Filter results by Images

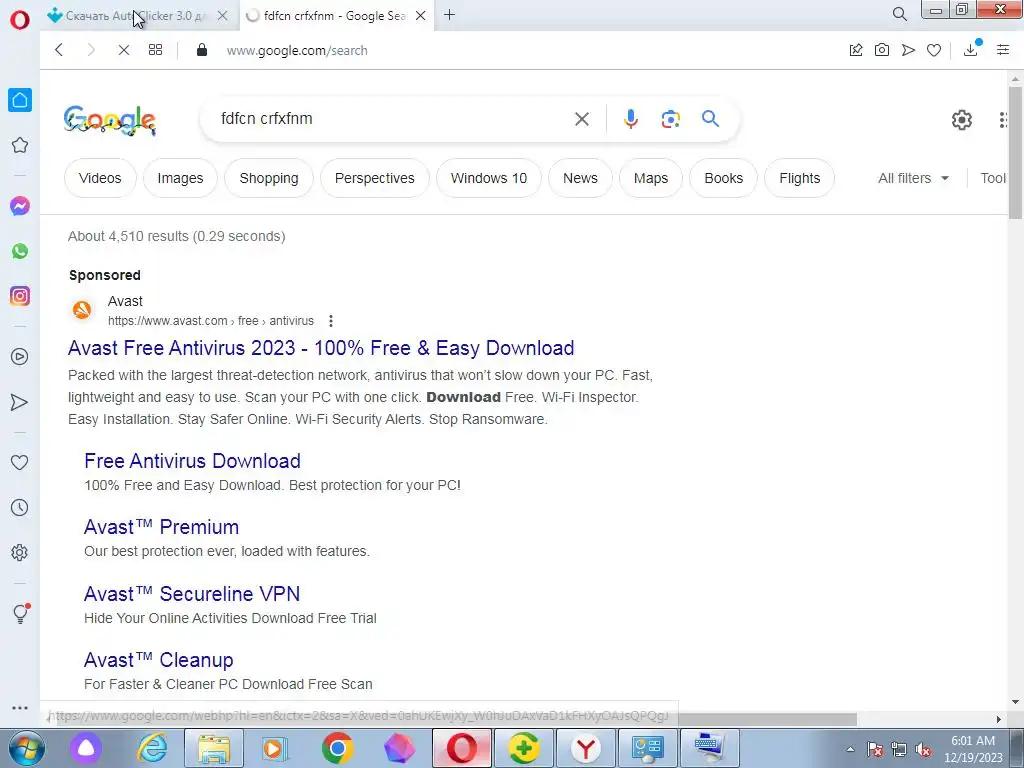(180, 178)
